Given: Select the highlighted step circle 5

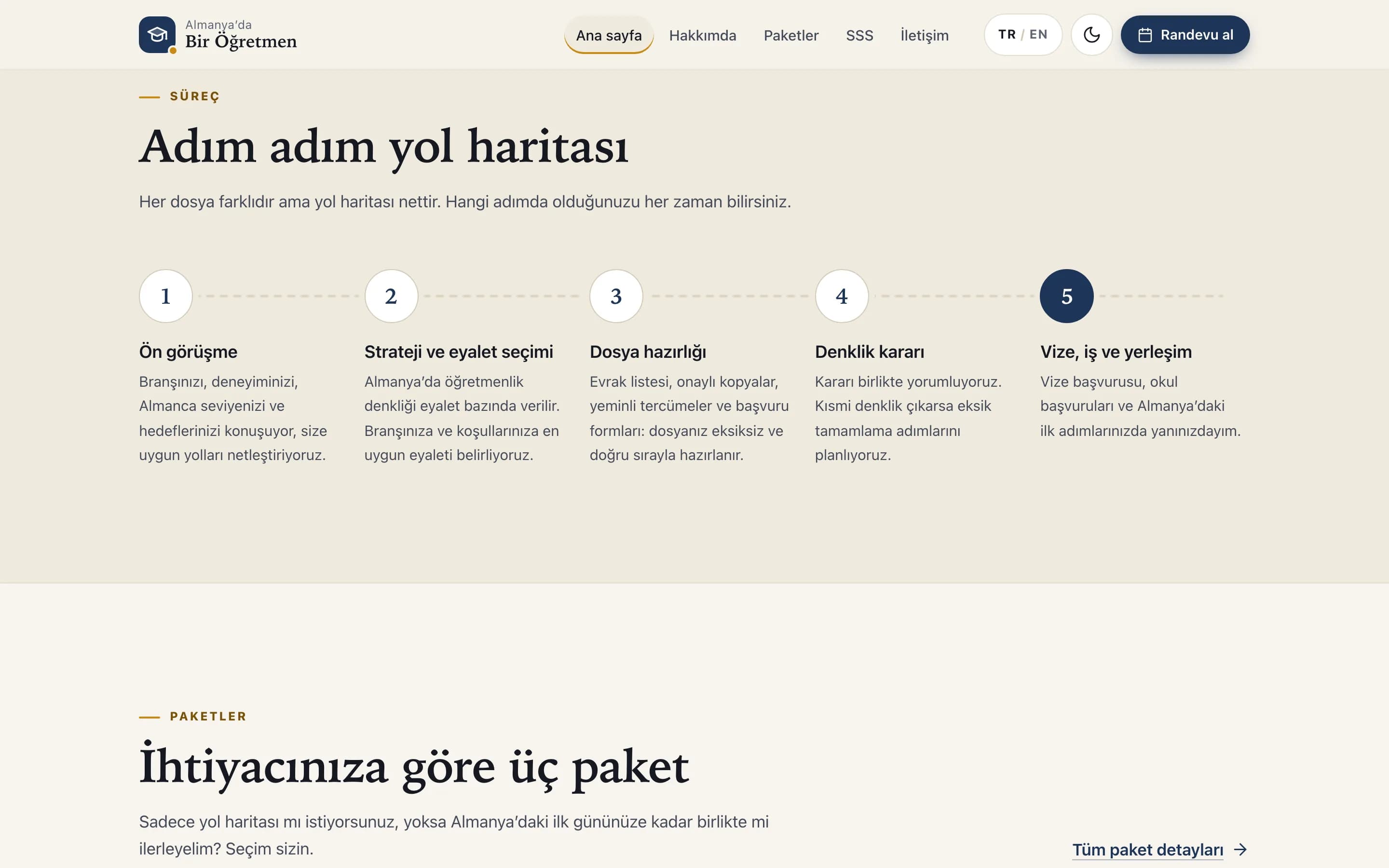Looking at the screenshot, I should (x=1066, y=296).
